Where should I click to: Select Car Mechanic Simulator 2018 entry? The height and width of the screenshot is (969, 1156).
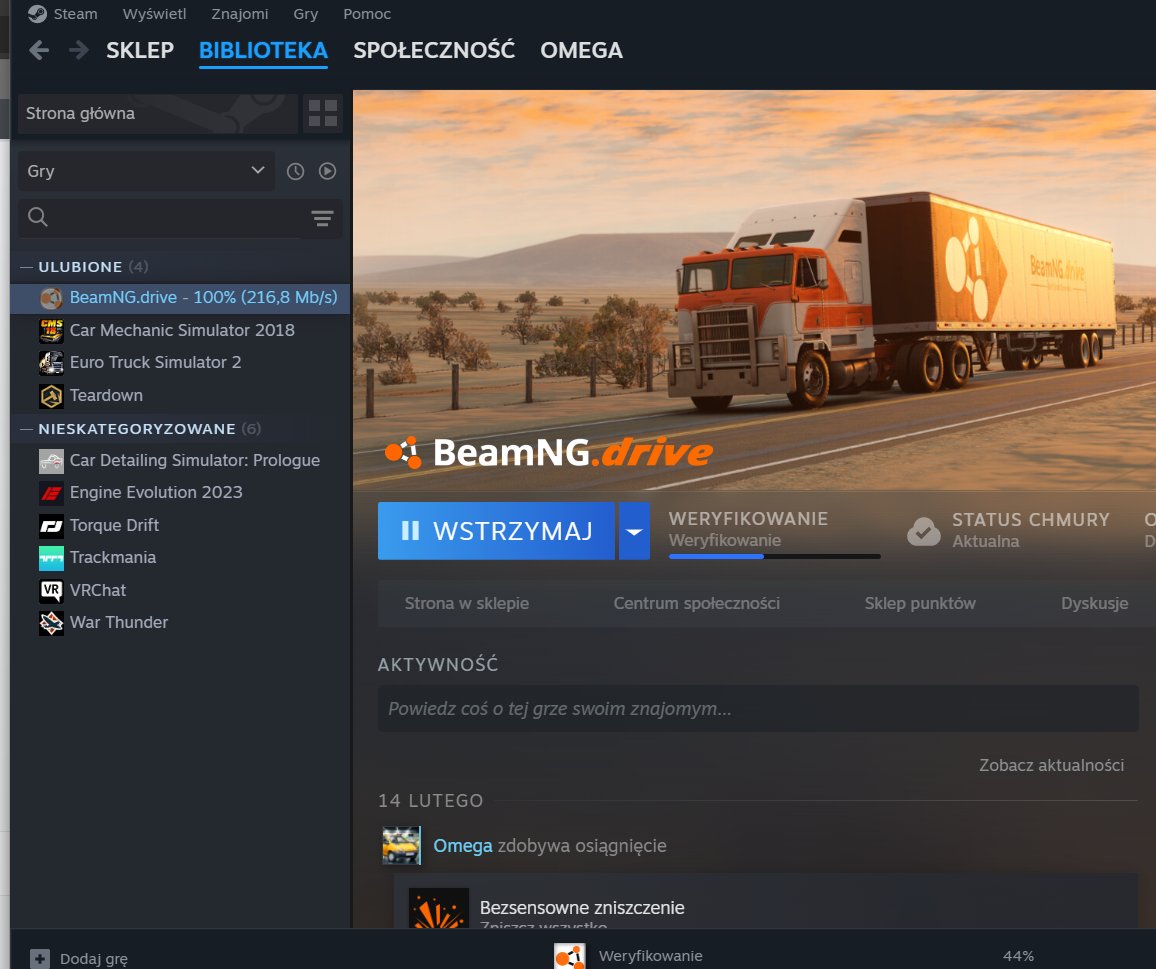coord(181,330)
